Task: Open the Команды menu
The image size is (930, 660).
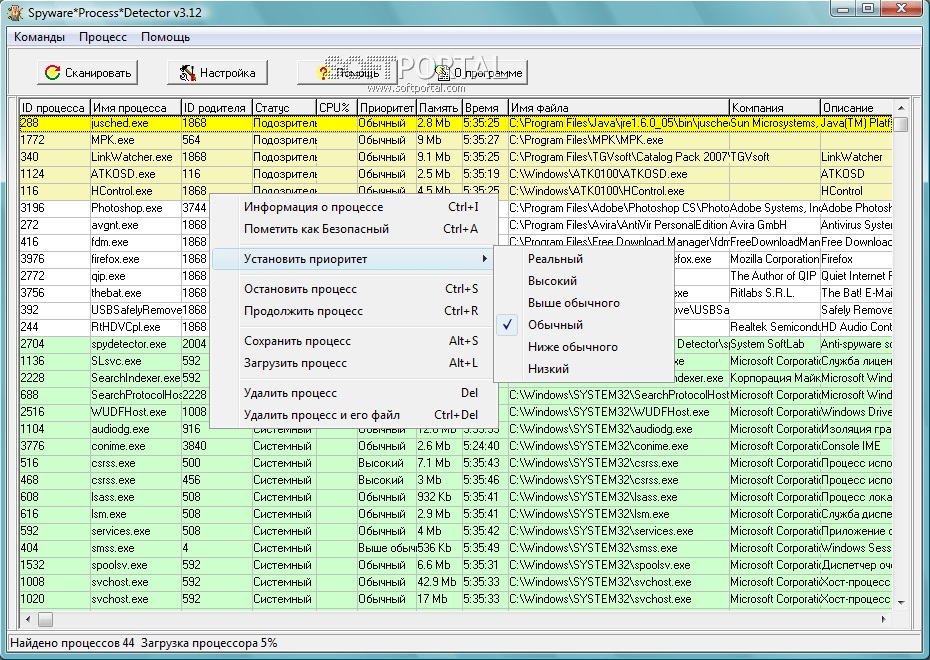Action: (x=39, y=37)
